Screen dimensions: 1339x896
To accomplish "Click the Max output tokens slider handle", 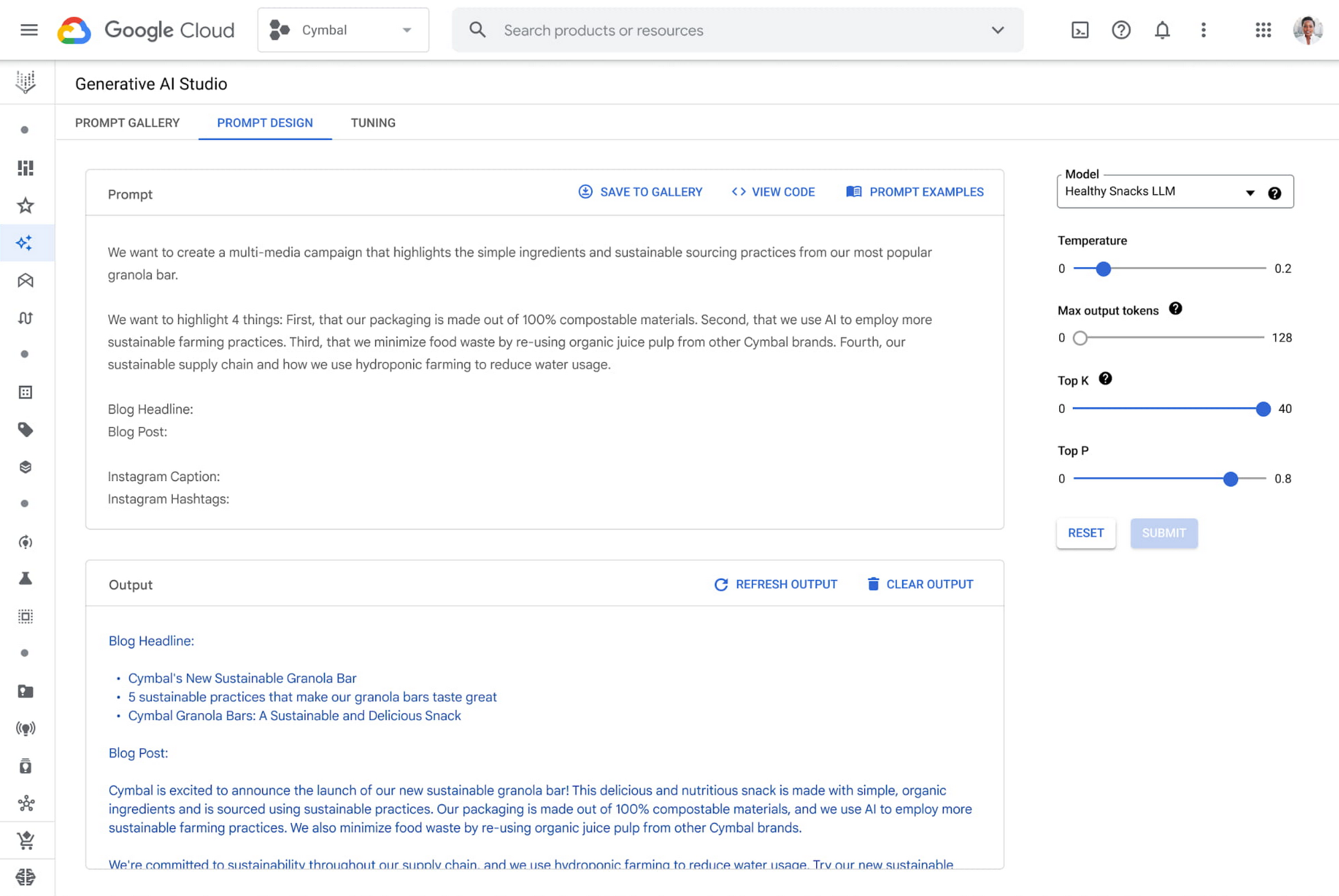I will [1080, 338].
